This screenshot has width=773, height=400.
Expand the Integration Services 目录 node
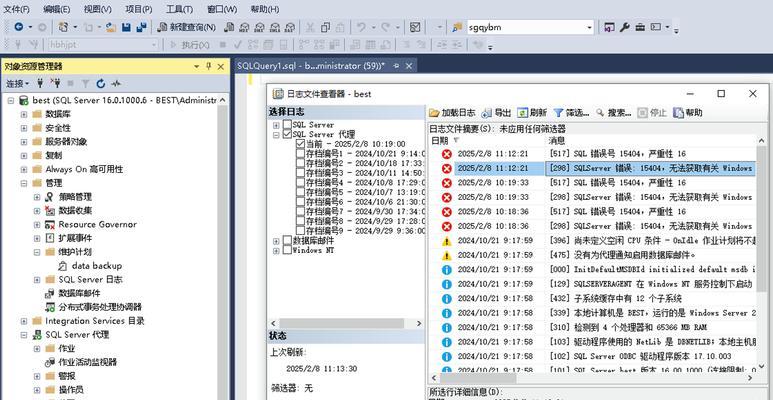(24, 321)
